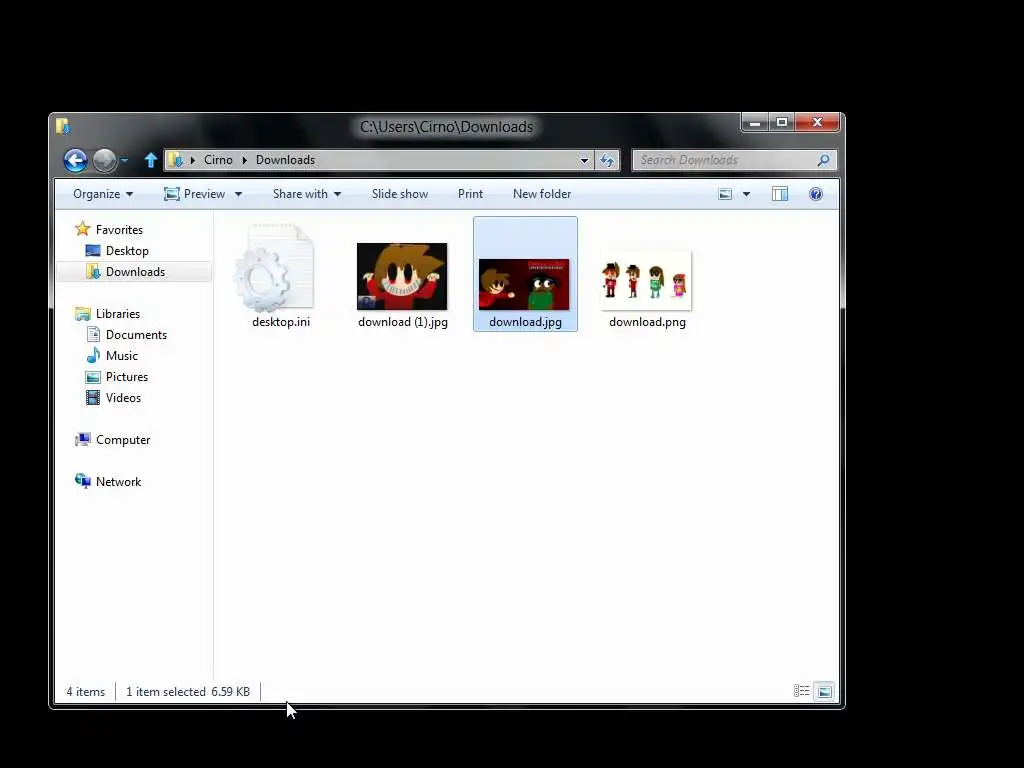The image size is (1024, 768).
Task: Select Computer in navigation pane
Action: [123, 440]
